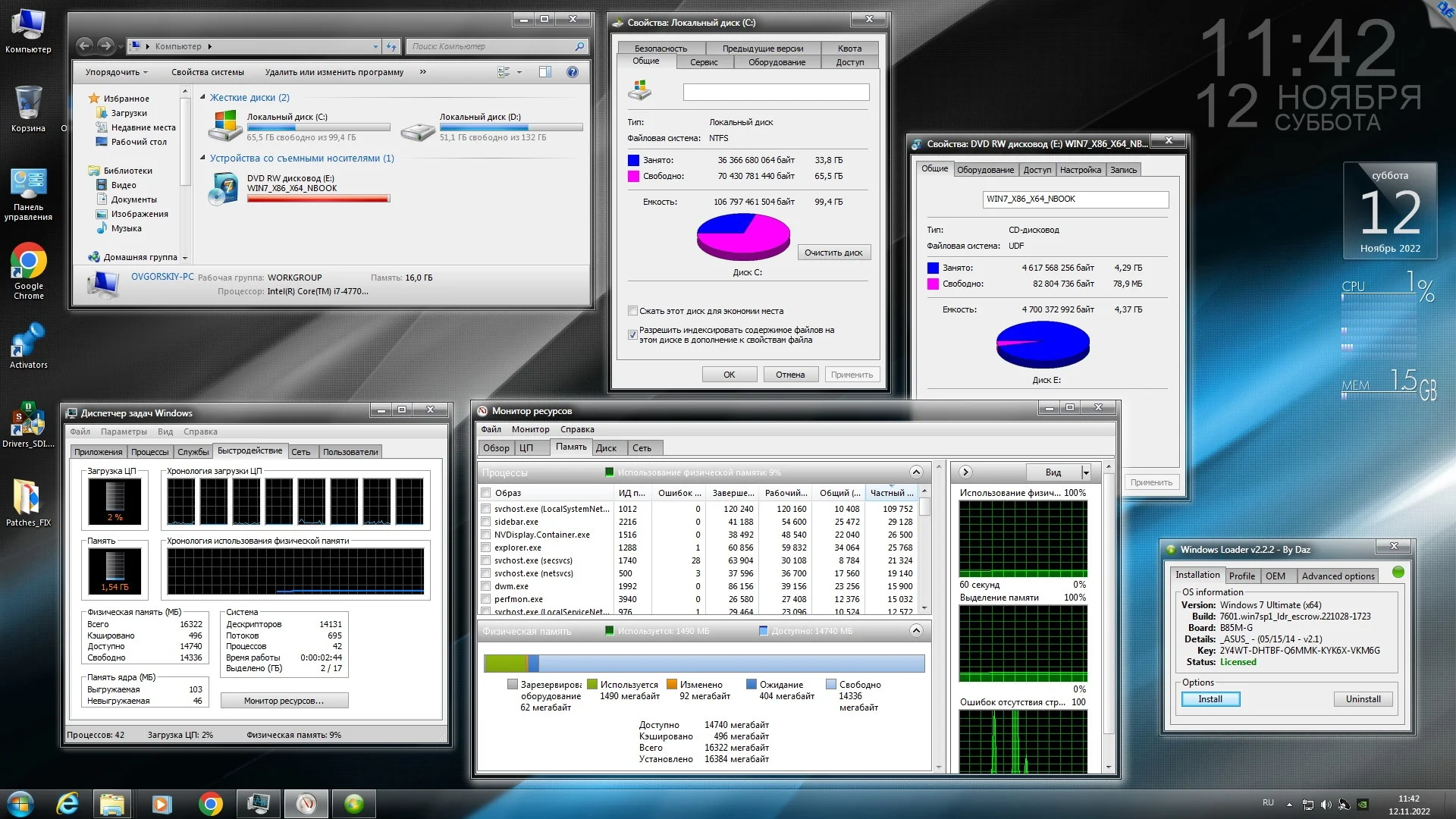The height and width of the screenshot is (819, 1456).
Task: Open Панель управления desktop icon
Action: 28,184
